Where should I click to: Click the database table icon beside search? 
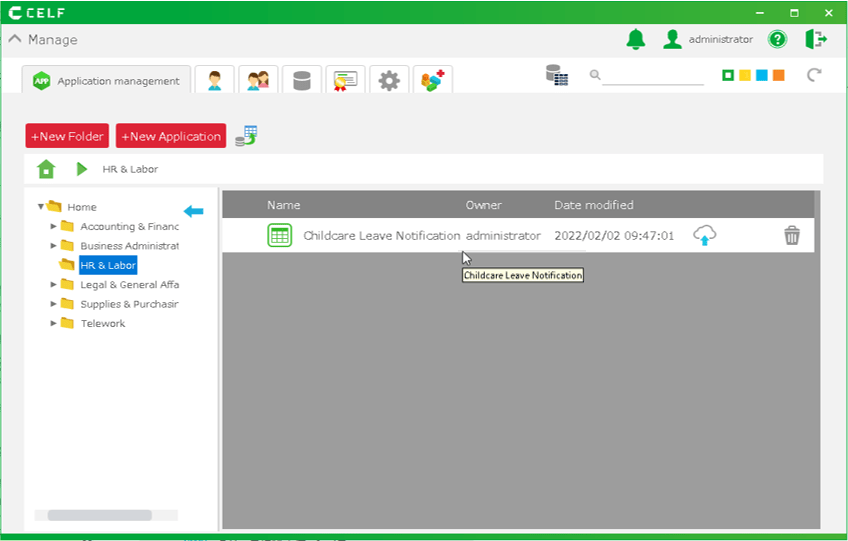click(x=557, y=75)
